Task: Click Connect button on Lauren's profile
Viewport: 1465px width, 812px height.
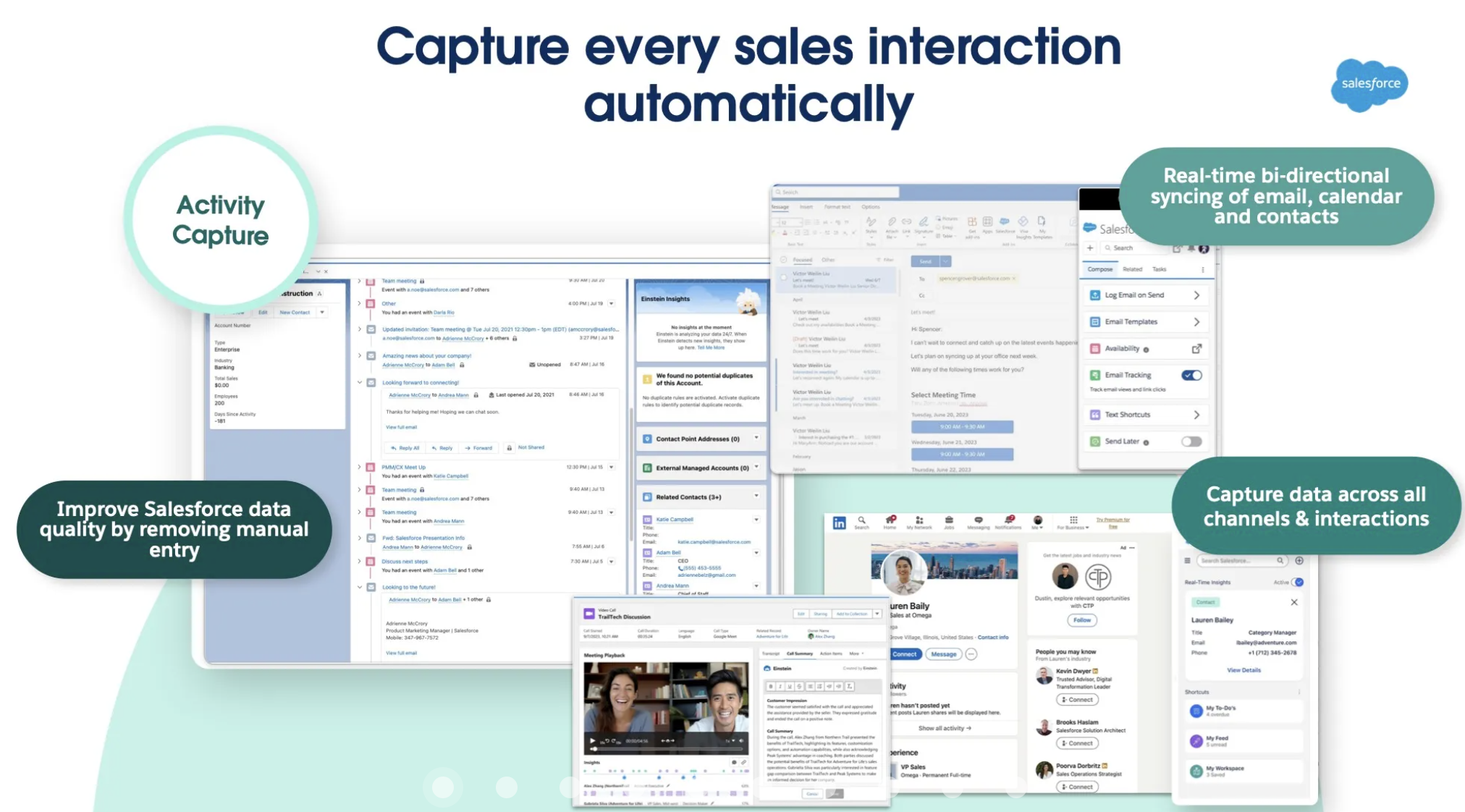Action: [905, 654]
